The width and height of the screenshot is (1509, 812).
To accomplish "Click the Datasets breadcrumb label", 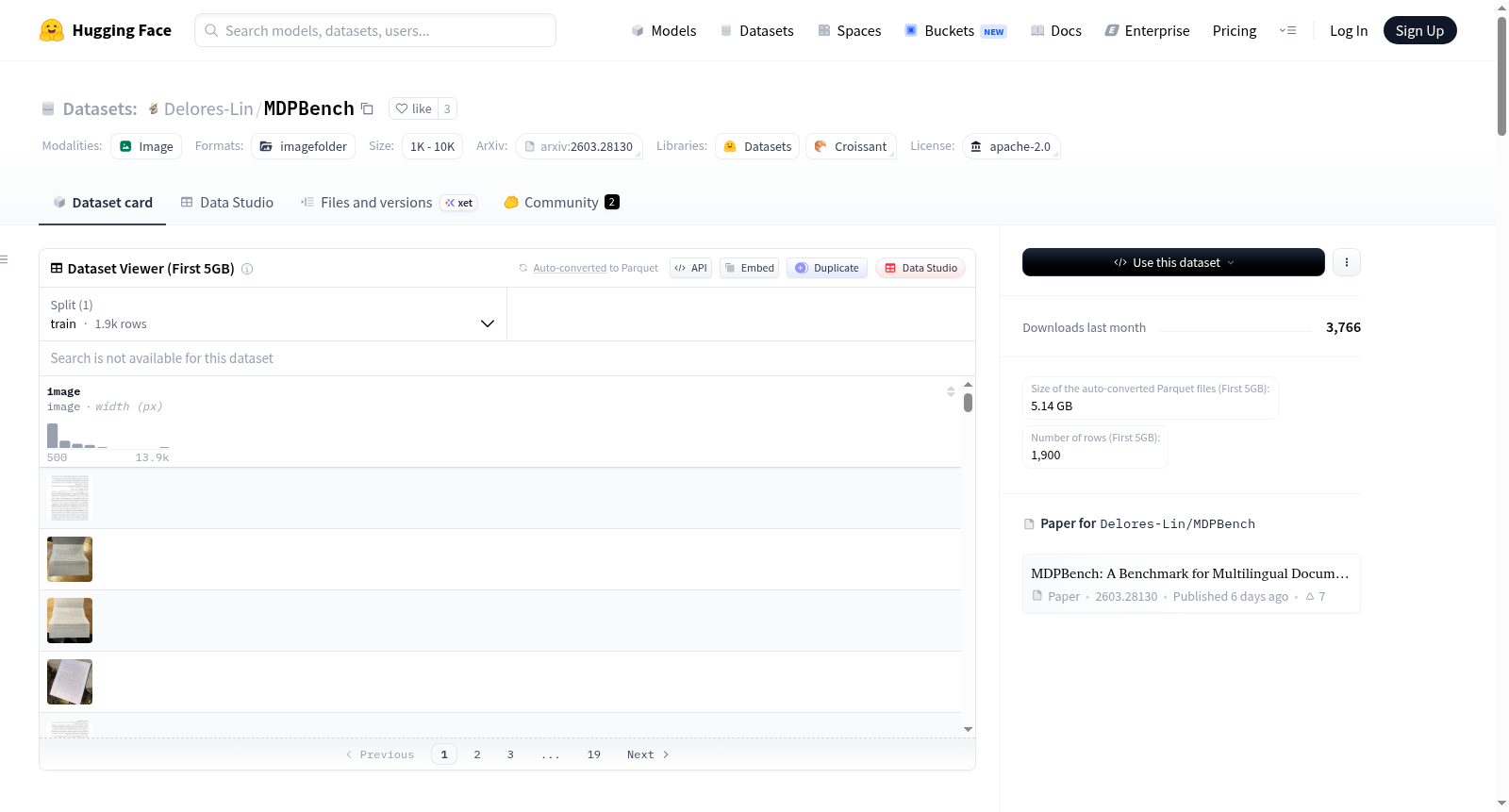I will (x=100, y=108).
